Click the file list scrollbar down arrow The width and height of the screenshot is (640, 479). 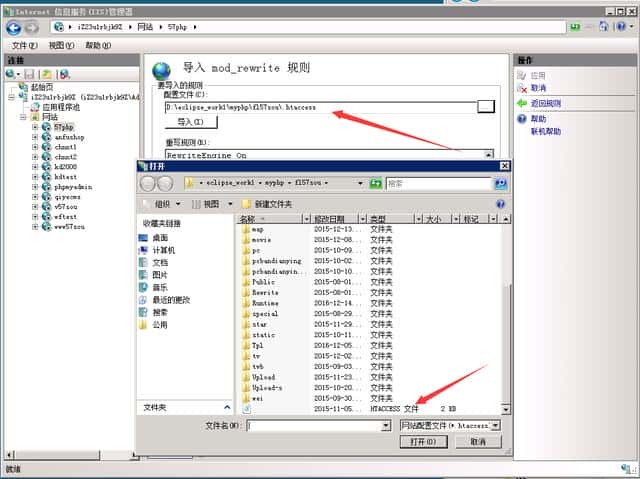tap(506, 408)
